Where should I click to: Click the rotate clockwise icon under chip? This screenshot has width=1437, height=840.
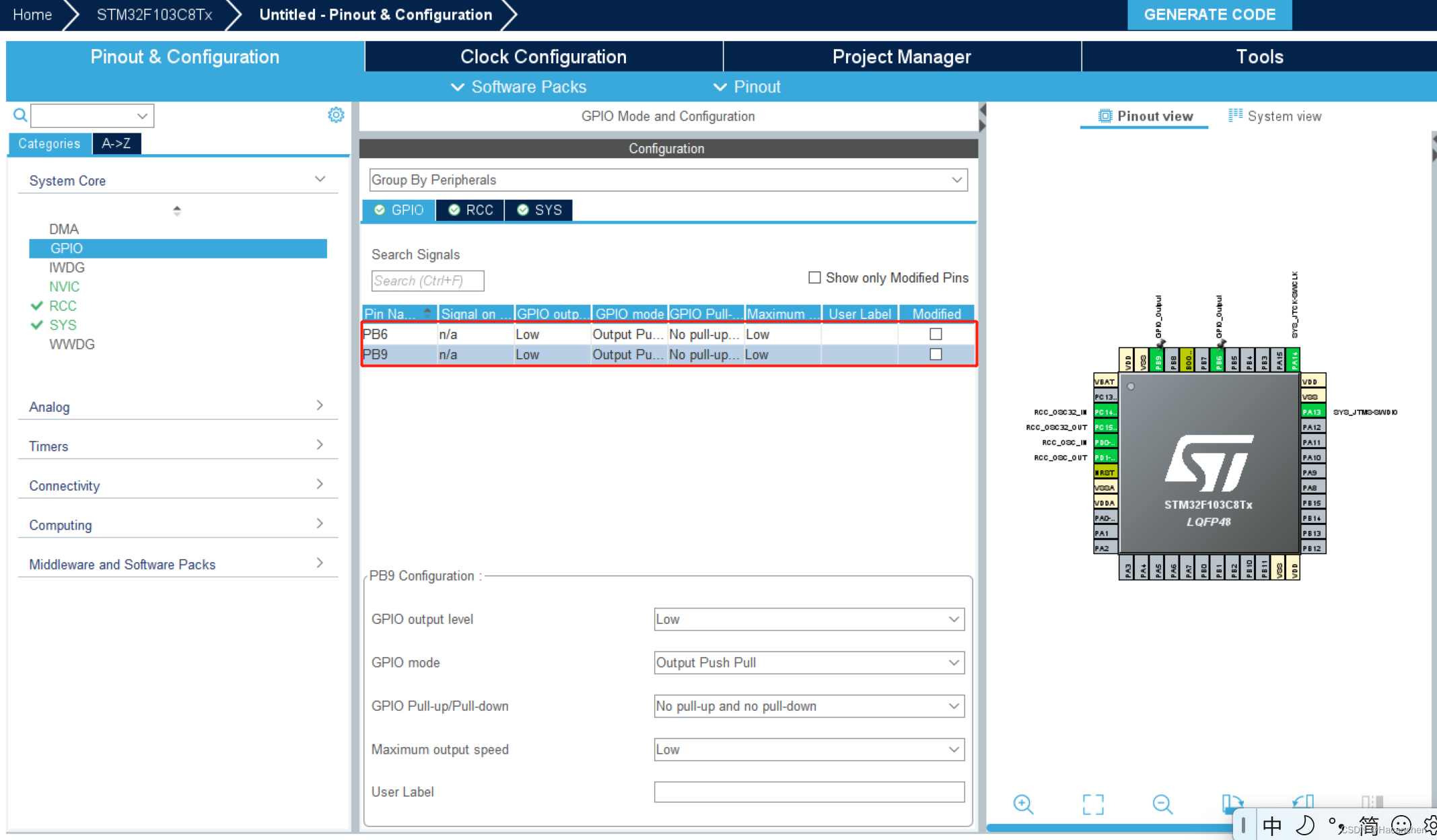(1232, 802)
